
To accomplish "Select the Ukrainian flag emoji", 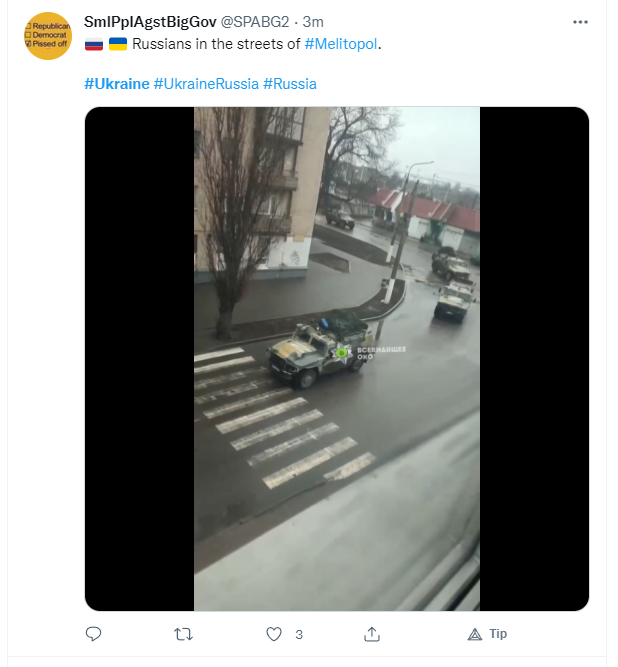I will [118, 44].
